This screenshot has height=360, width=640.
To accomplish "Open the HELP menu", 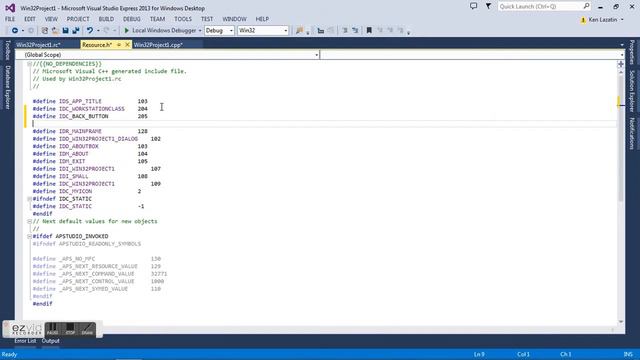I will [262, 19].
